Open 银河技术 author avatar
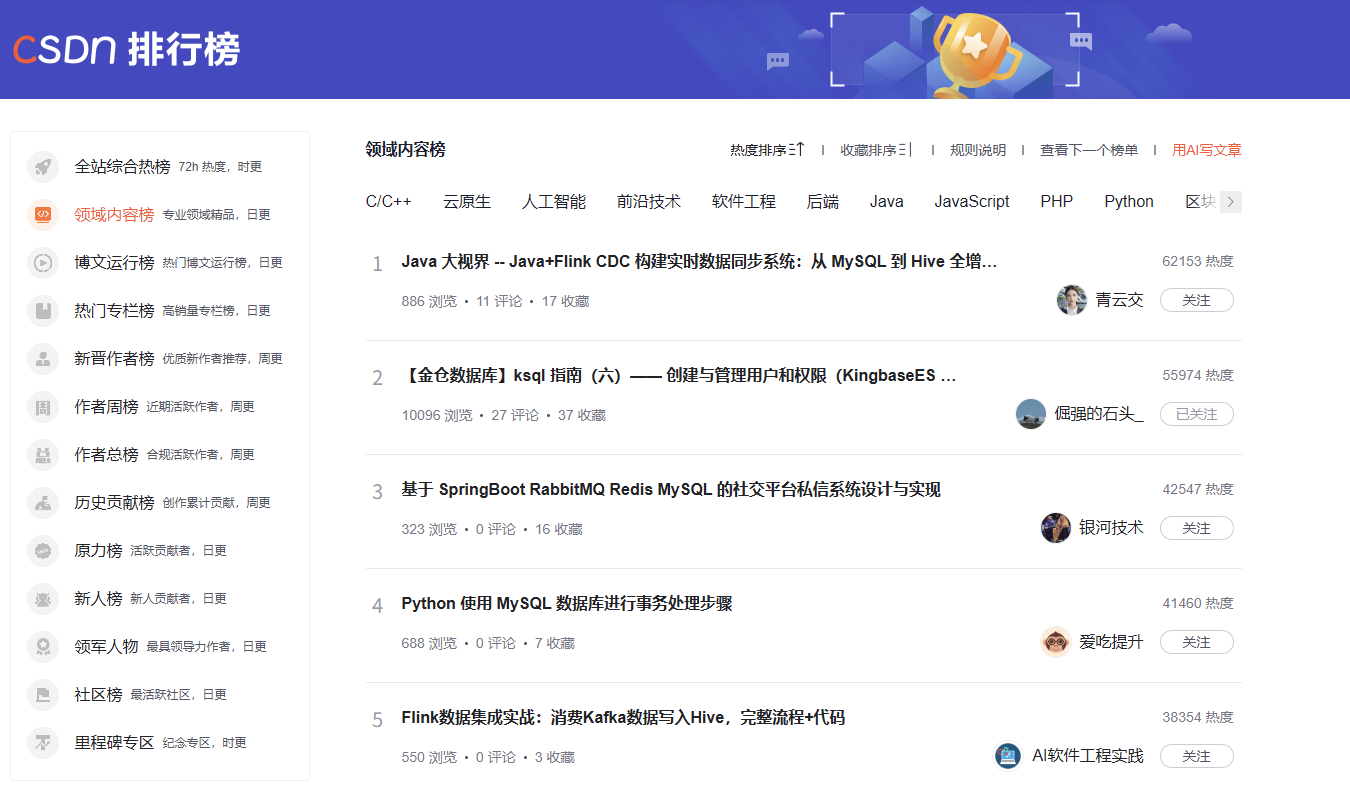The width and height of the screenshot is (1350, 795). coord(1056,528)
